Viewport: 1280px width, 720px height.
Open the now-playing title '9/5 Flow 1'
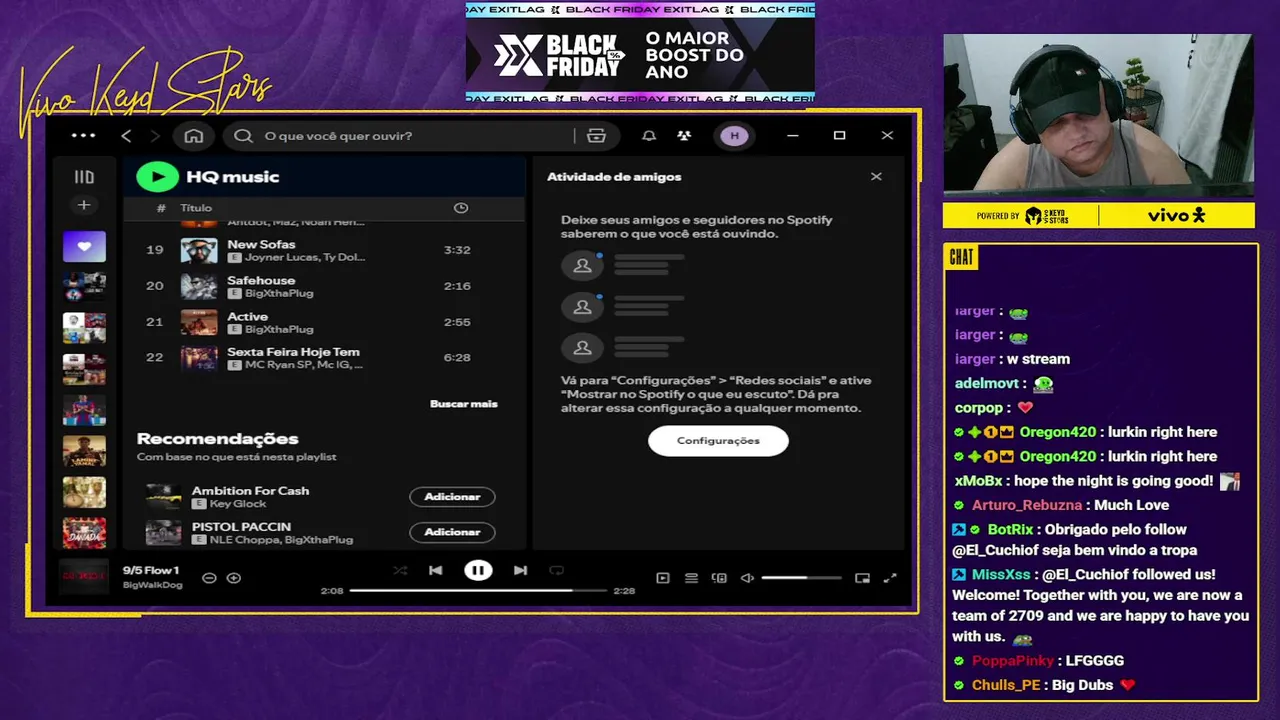click(x=151, y=570)
